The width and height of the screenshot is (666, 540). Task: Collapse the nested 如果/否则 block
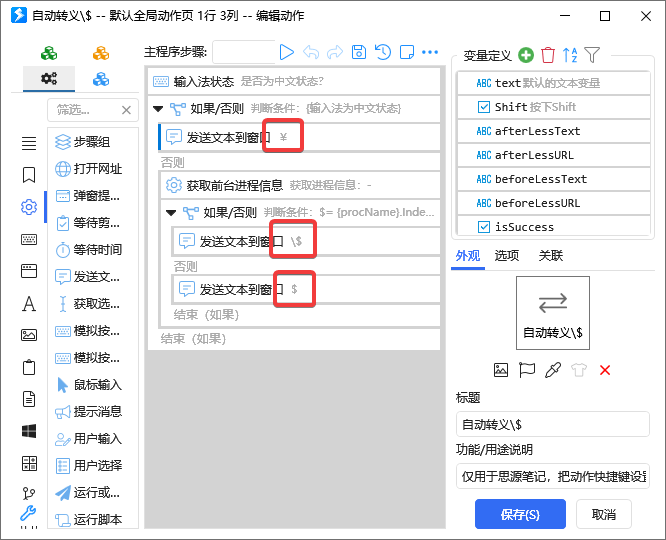(171, 212)
